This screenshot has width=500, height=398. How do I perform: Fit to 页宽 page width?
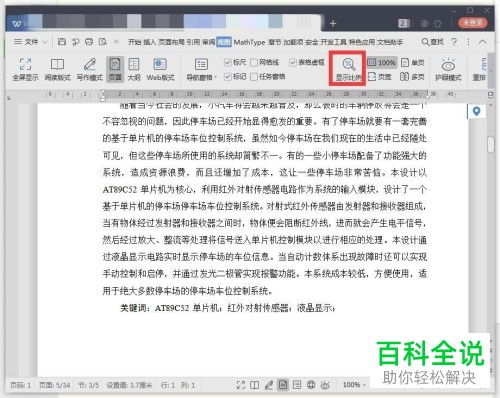(380, 77)
